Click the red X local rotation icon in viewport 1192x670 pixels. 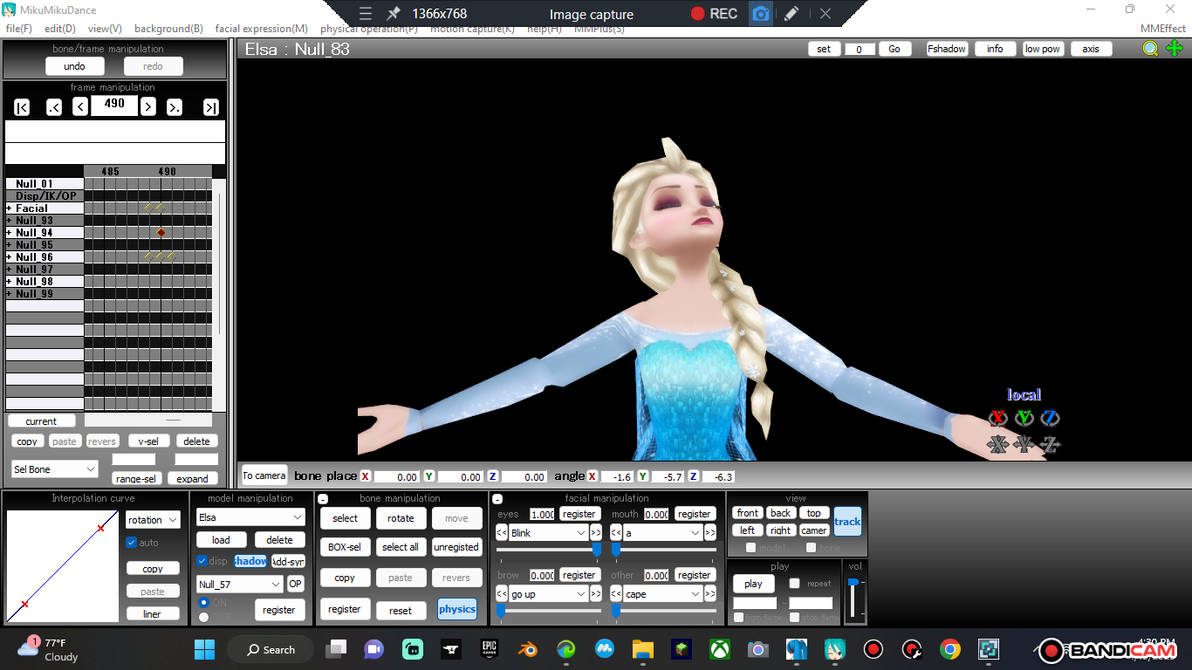coord(997,418)
